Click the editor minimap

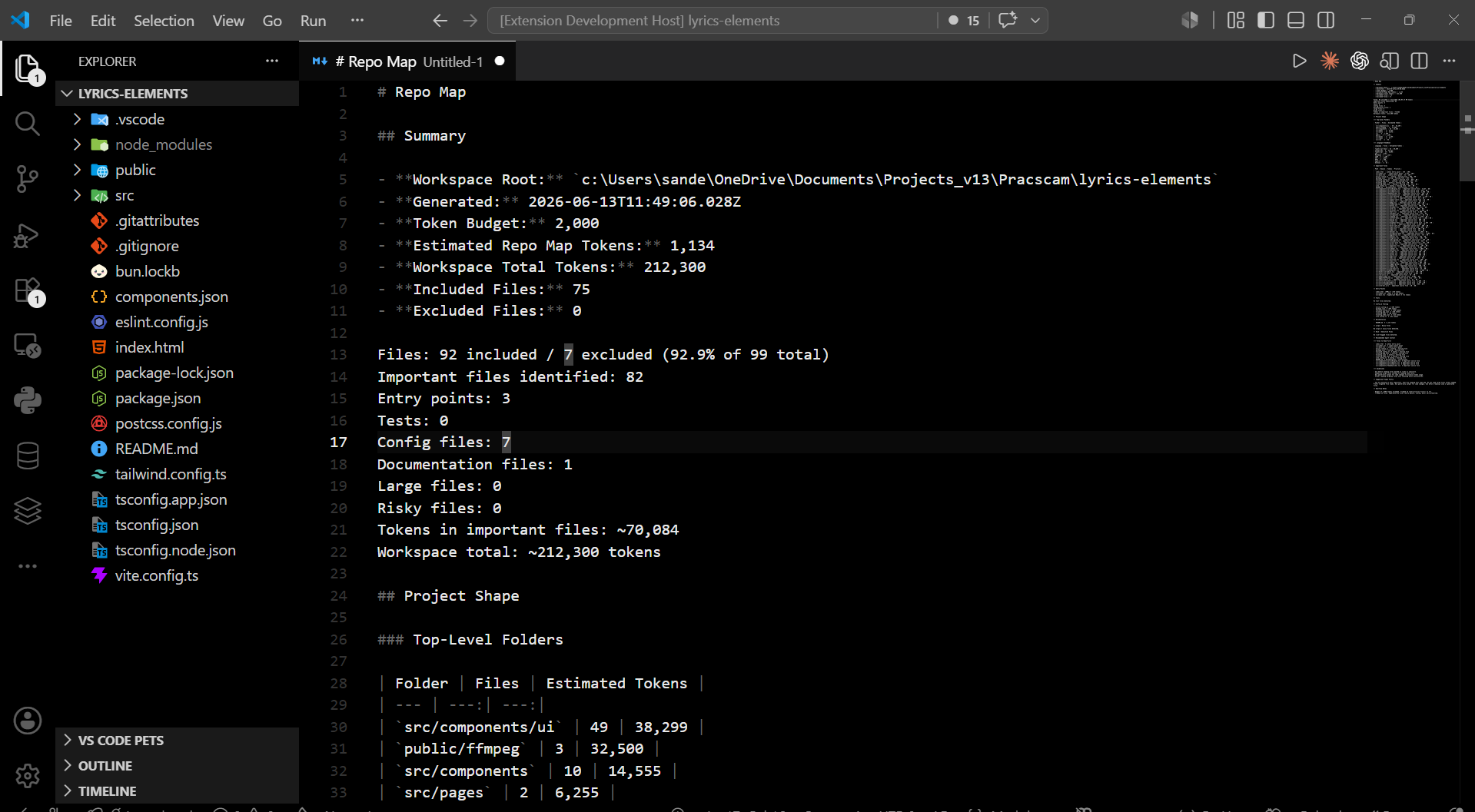coord(1413,238)
